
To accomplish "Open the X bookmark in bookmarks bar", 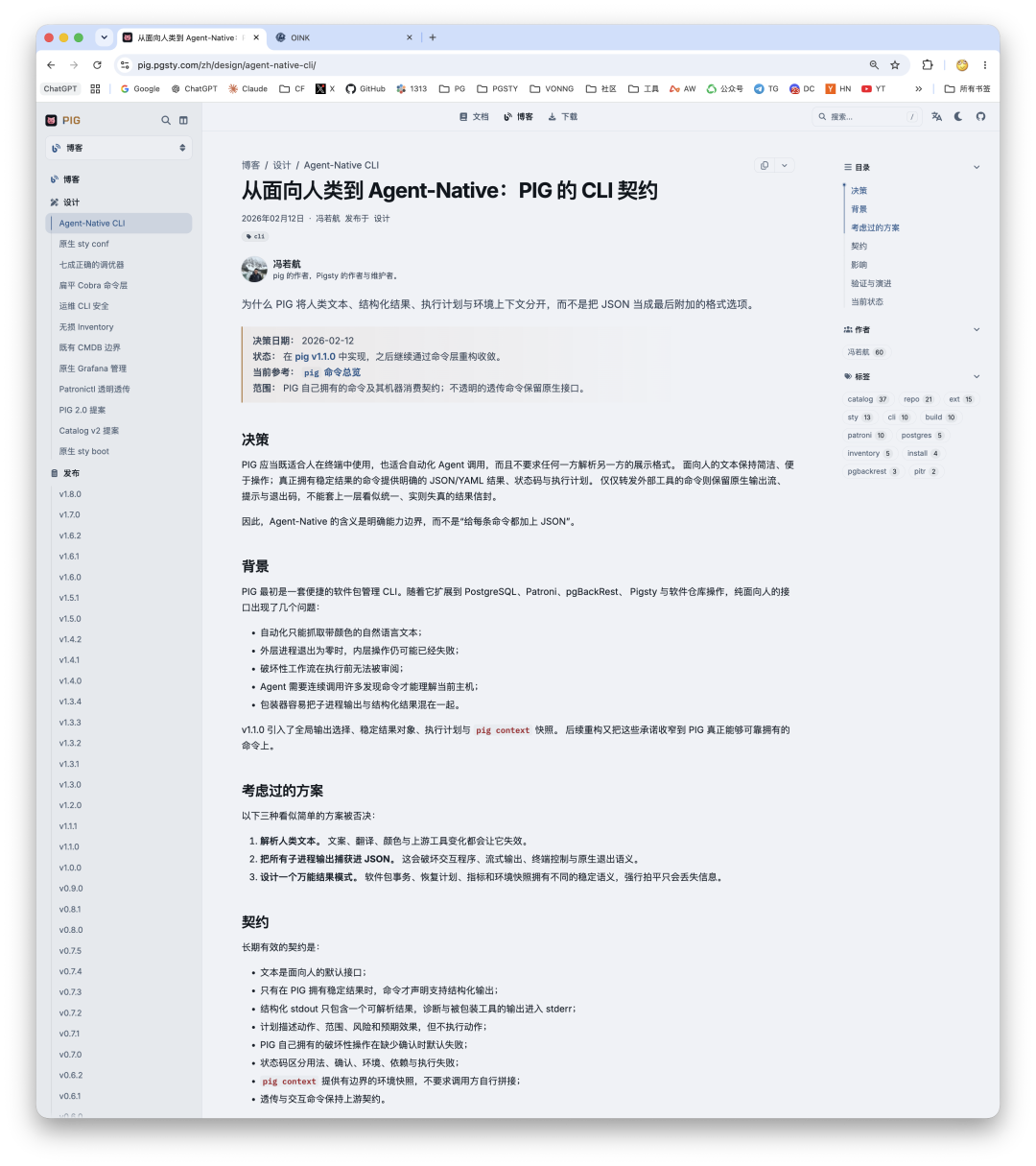I will point(325,88).
